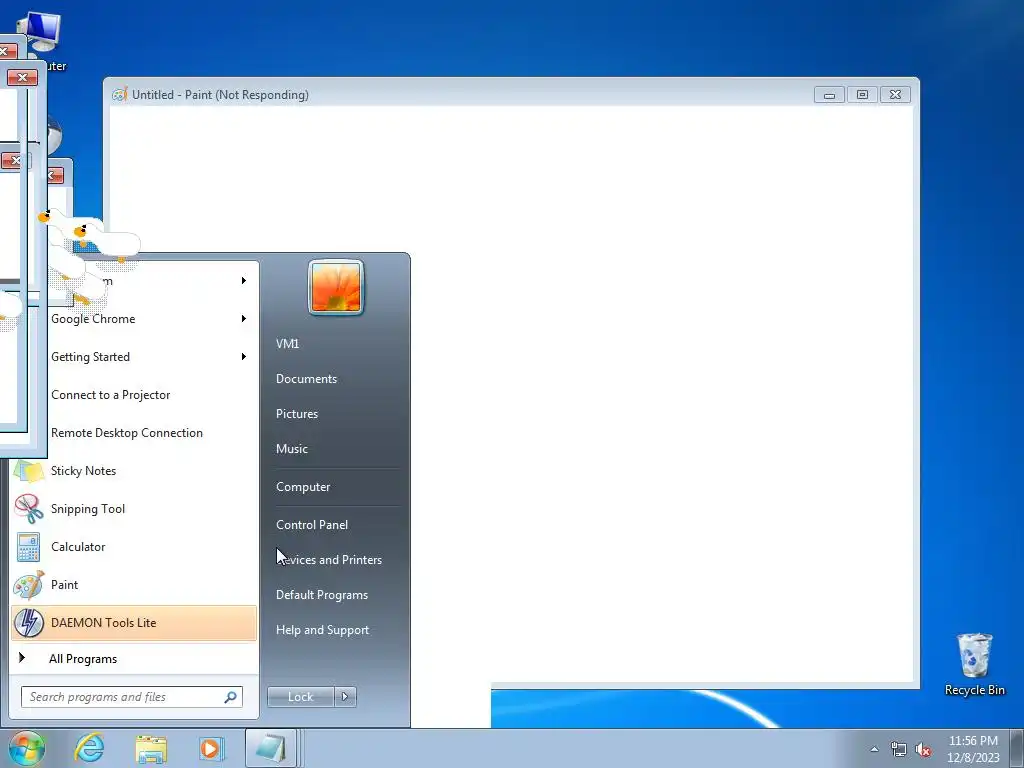Expand the jump list arrow above Google Chrome
The height and width of the screenshot is (768, 1024).
tap(244, 281)
